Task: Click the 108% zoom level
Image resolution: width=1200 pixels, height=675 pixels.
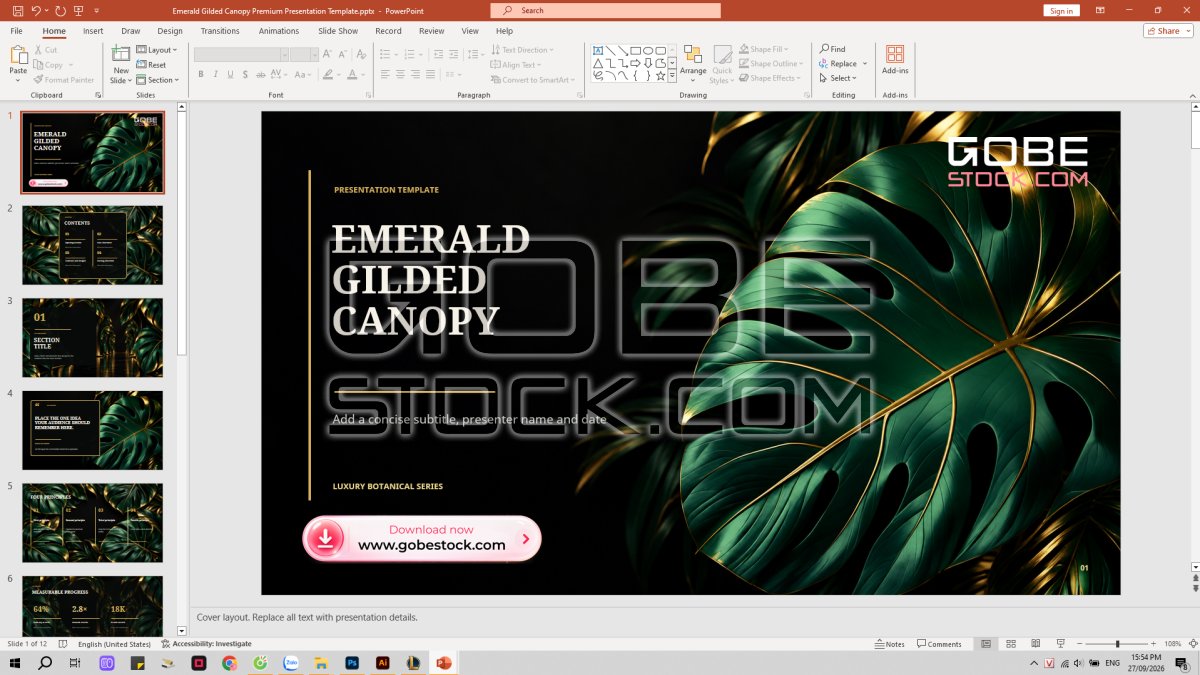Action: coord(1172,644)
